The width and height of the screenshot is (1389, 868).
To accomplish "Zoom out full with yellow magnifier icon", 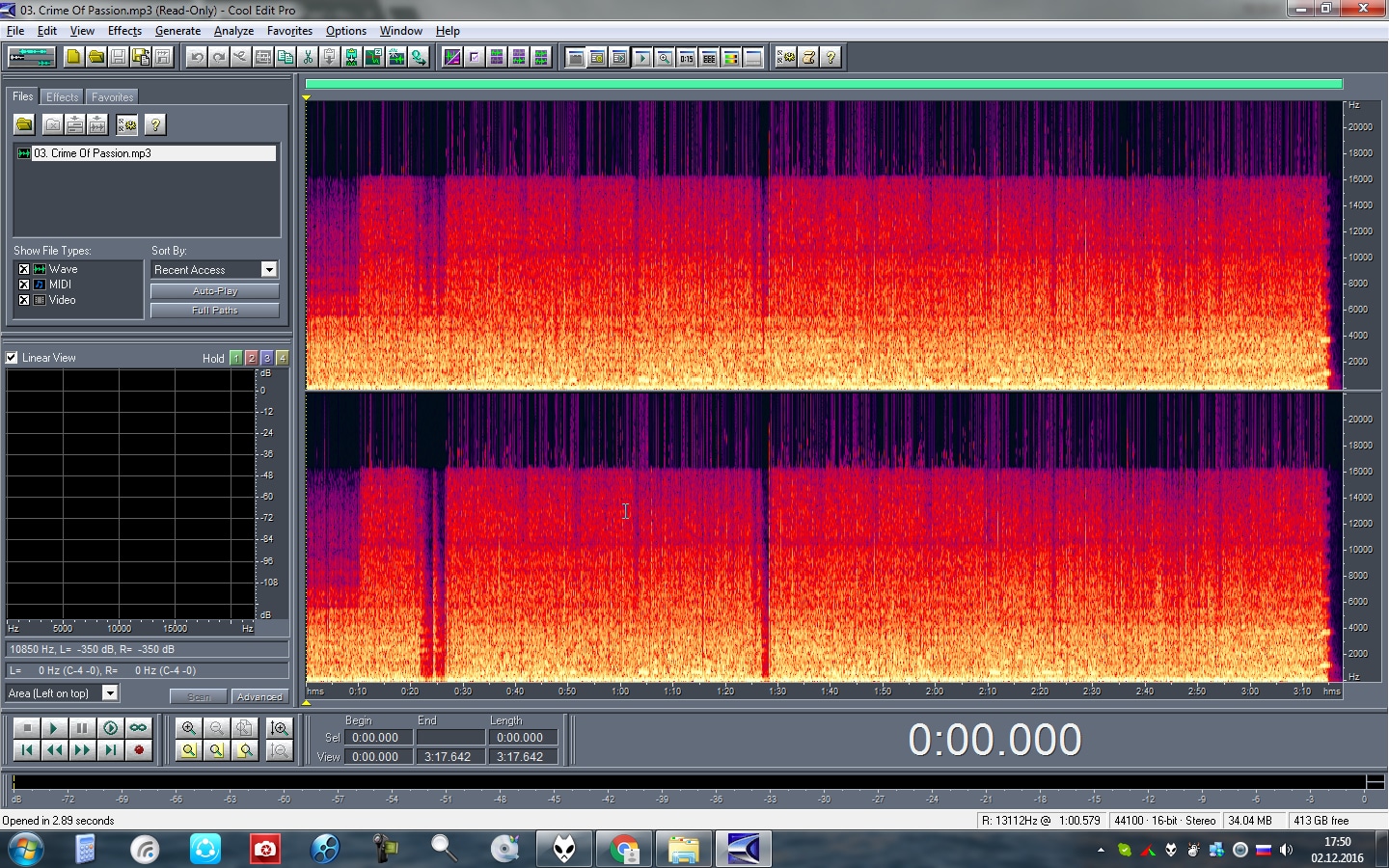I will pyautogui.click(x=189, y=749).
